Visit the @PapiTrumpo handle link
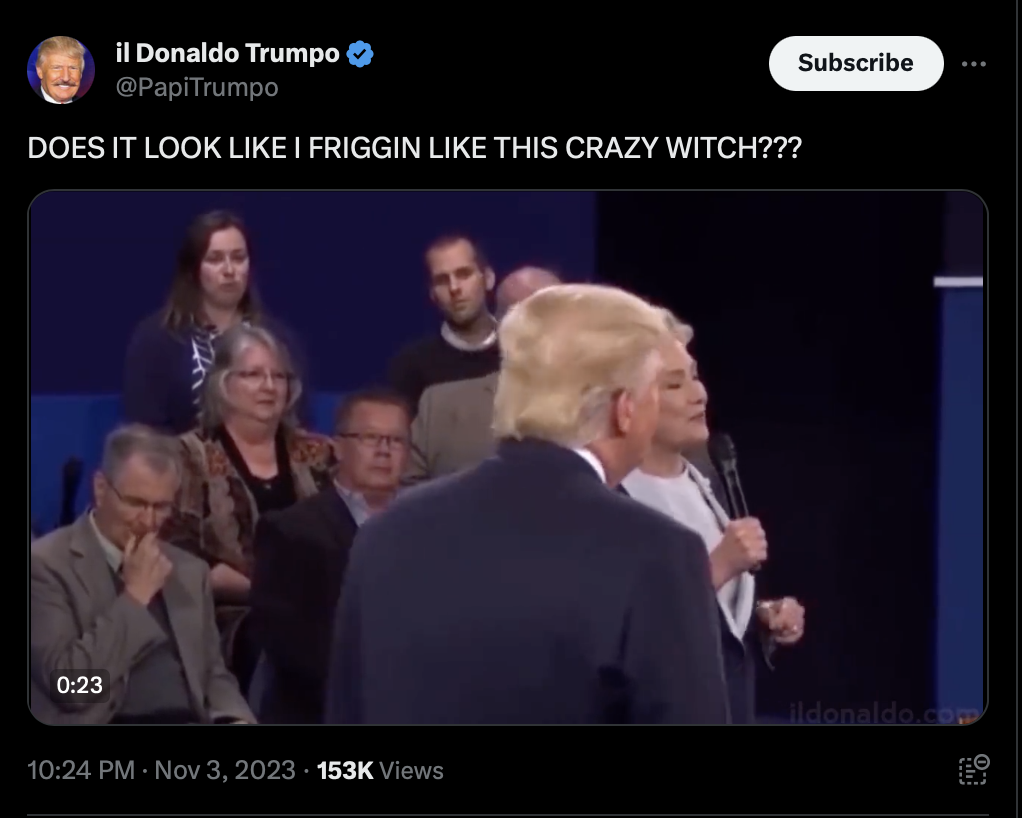1022x818 pixels. 197,87
